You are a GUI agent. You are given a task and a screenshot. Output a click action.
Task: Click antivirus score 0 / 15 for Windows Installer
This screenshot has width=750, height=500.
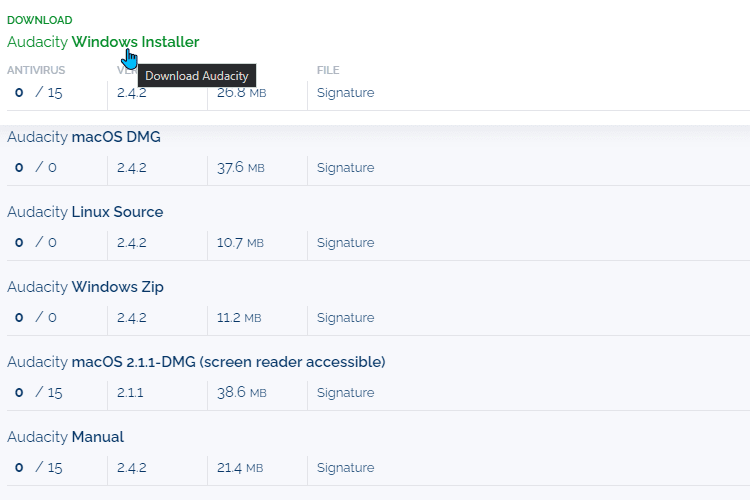pyautogui.click(x=39, y=93)
